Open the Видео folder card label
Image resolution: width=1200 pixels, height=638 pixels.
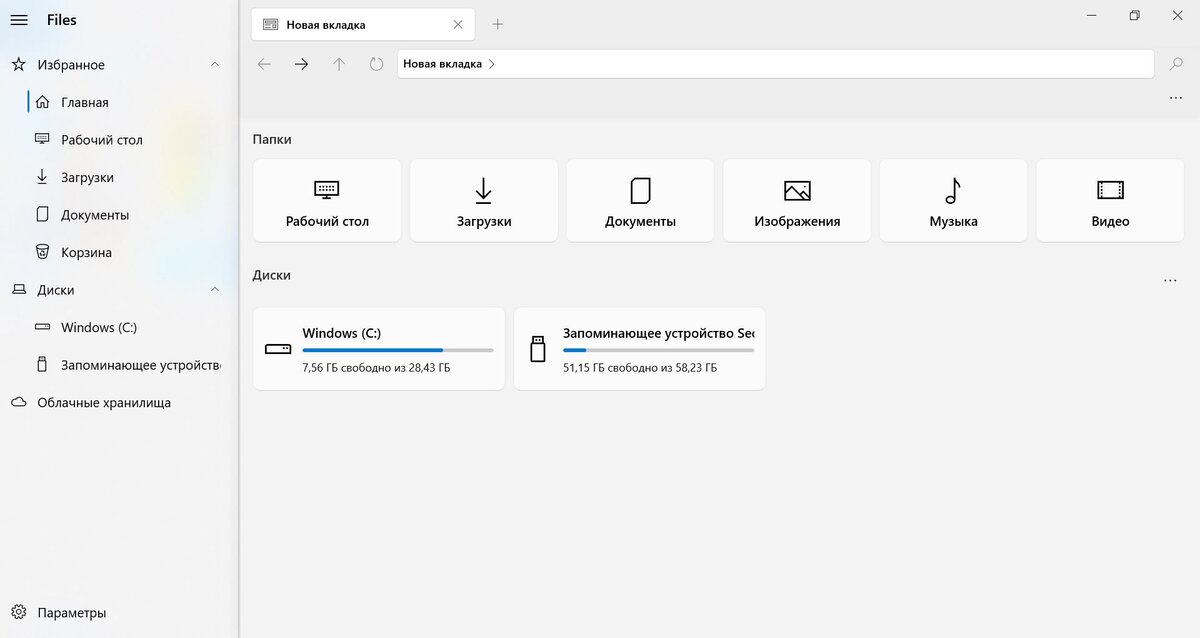click(x=1110, y=222)
